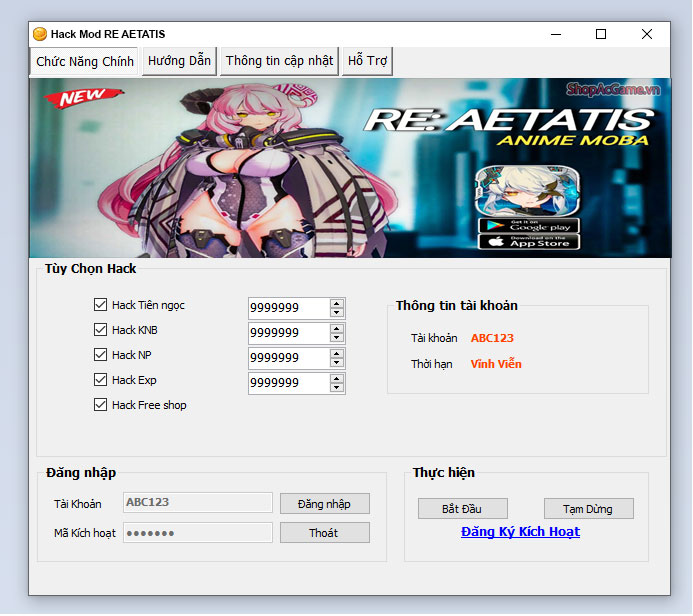Increase the Hack KNB value with up arrow

(x=337, y=329)
